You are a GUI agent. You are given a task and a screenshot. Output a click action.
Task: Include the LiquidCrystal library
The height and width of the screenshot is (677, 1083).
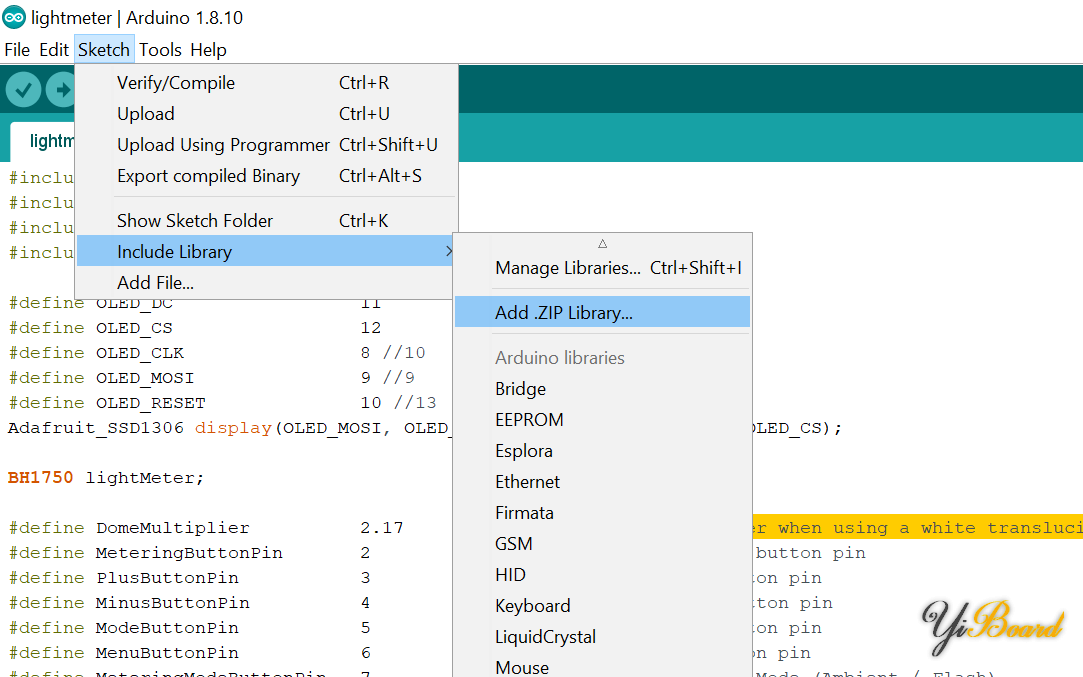click(545, 637)
